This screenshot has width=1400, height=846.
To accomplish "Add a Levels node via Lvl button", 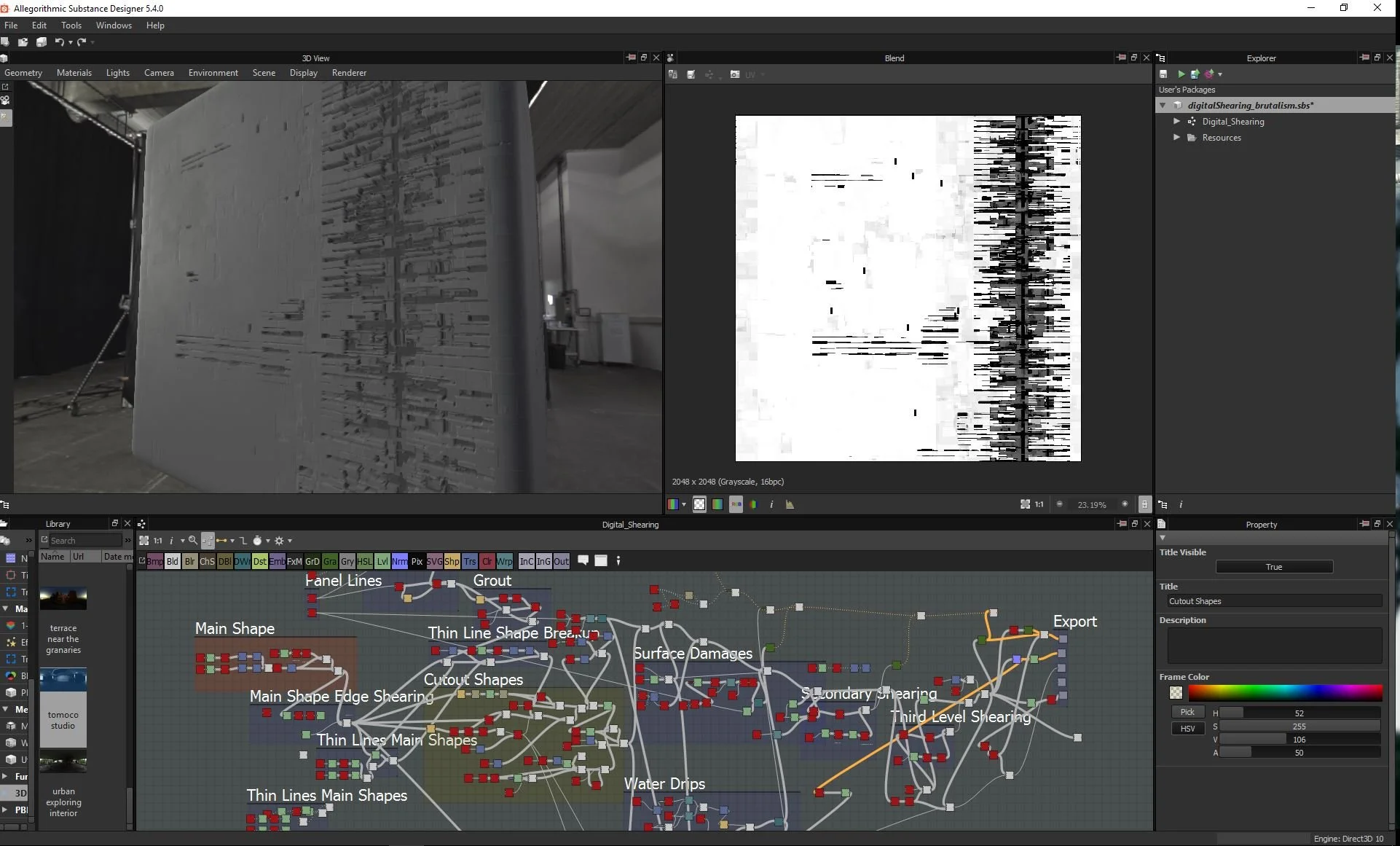I will tap(382, 561).
